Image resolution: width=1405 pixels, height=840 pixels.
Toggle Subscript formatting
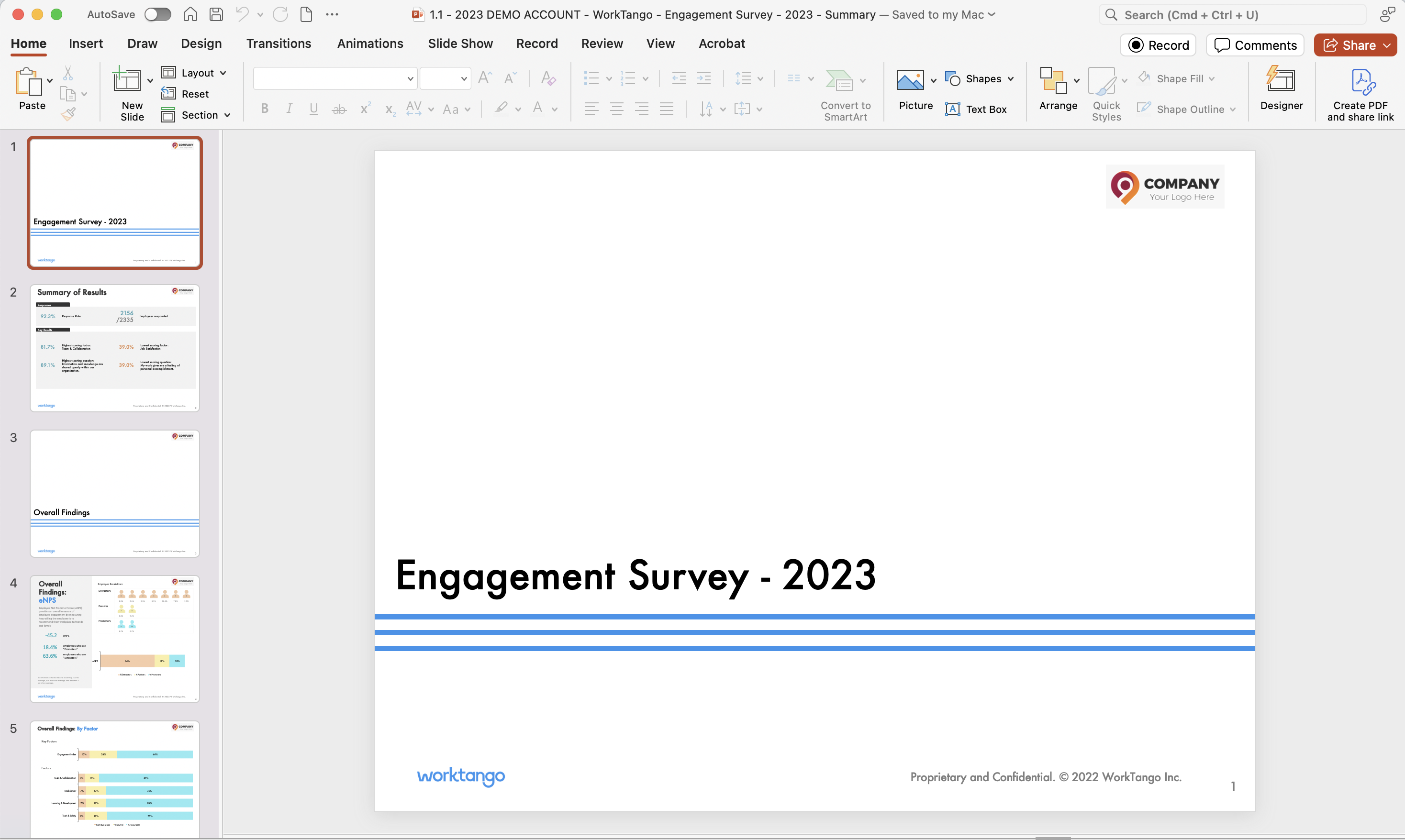(390, 110)
